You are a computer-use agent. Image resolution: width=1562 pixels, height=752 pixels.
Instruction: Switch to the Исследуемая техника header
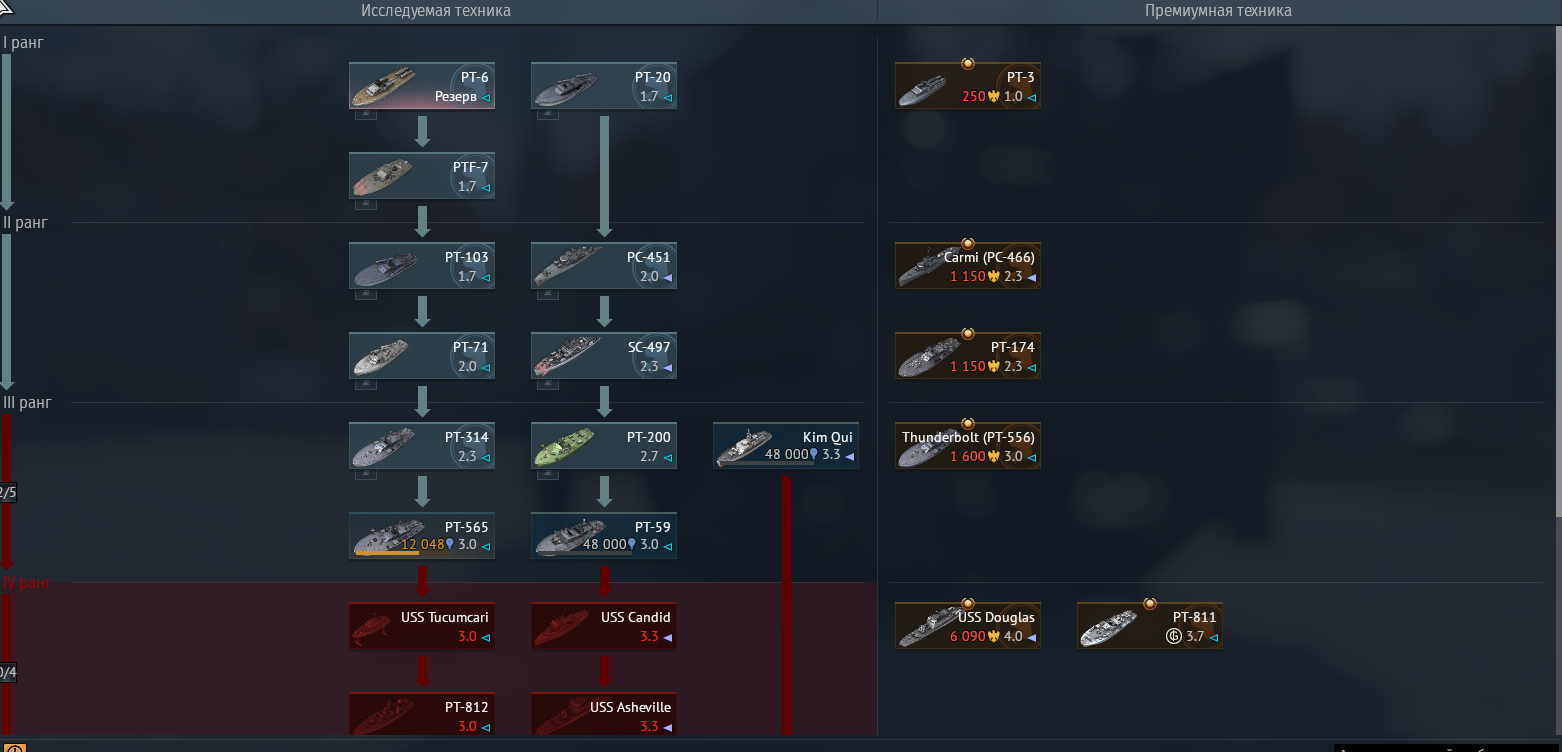(436, 11)
